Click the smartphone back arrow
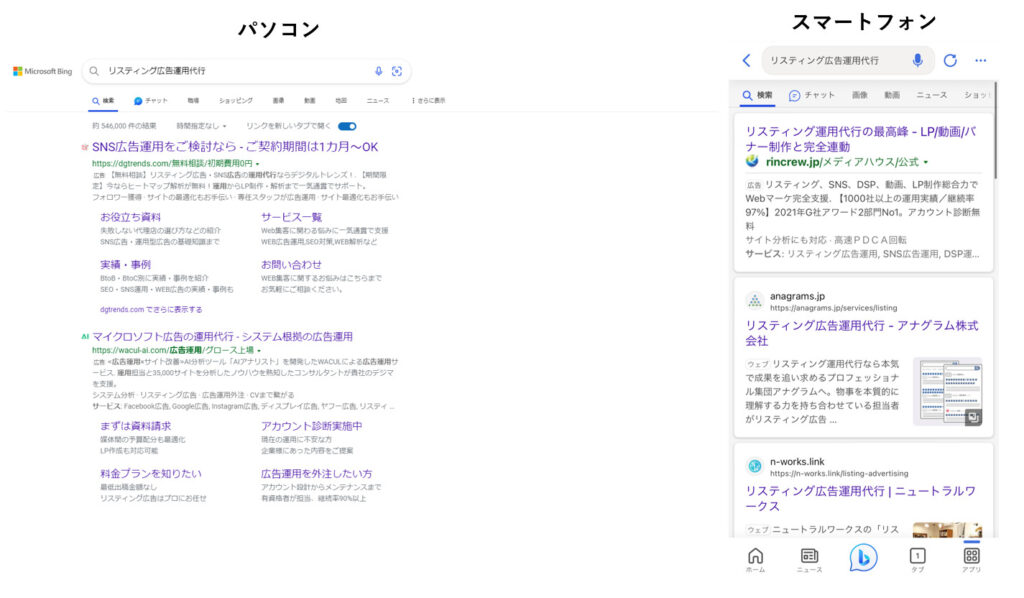The width and height of the screenshot is (1024, 598). click(746, 60)
